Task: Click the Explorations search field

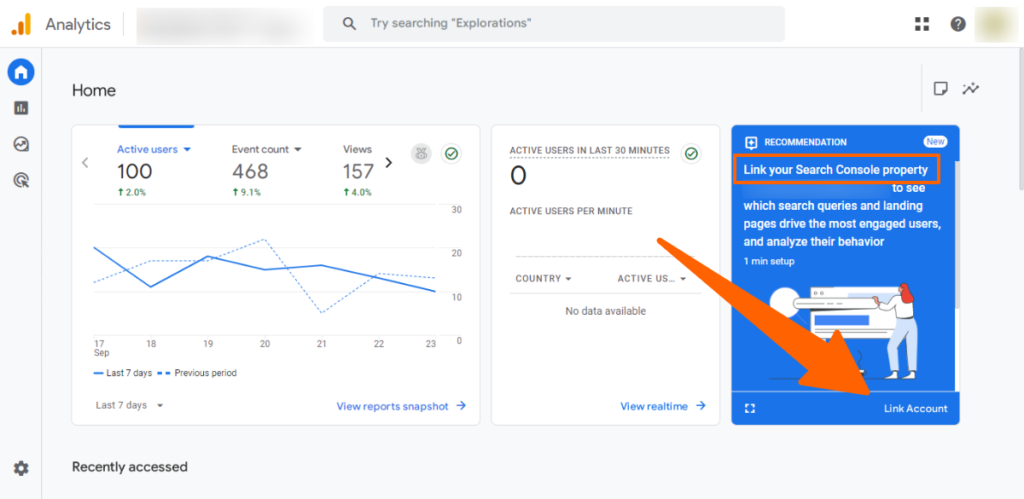Action: pos(553,23)
